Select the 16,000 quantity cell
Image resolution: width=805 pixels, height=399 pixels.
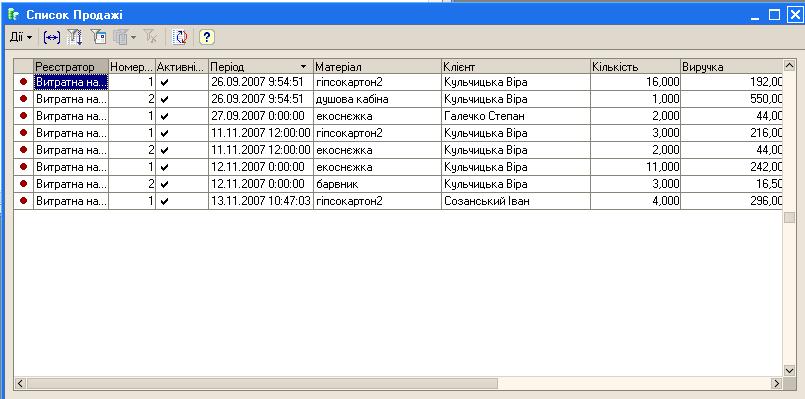tap(636, 82)
